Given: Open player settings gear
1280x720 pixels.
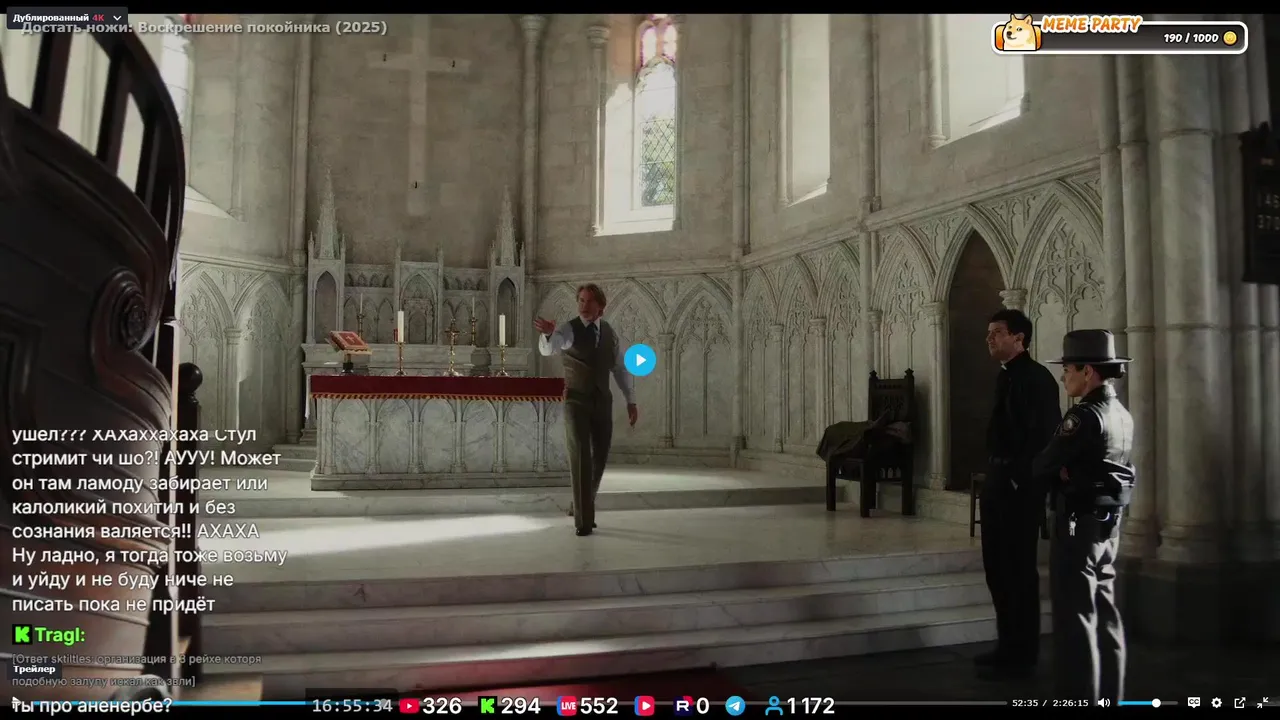Looking at the screenshot, I should pos(1217,703).
